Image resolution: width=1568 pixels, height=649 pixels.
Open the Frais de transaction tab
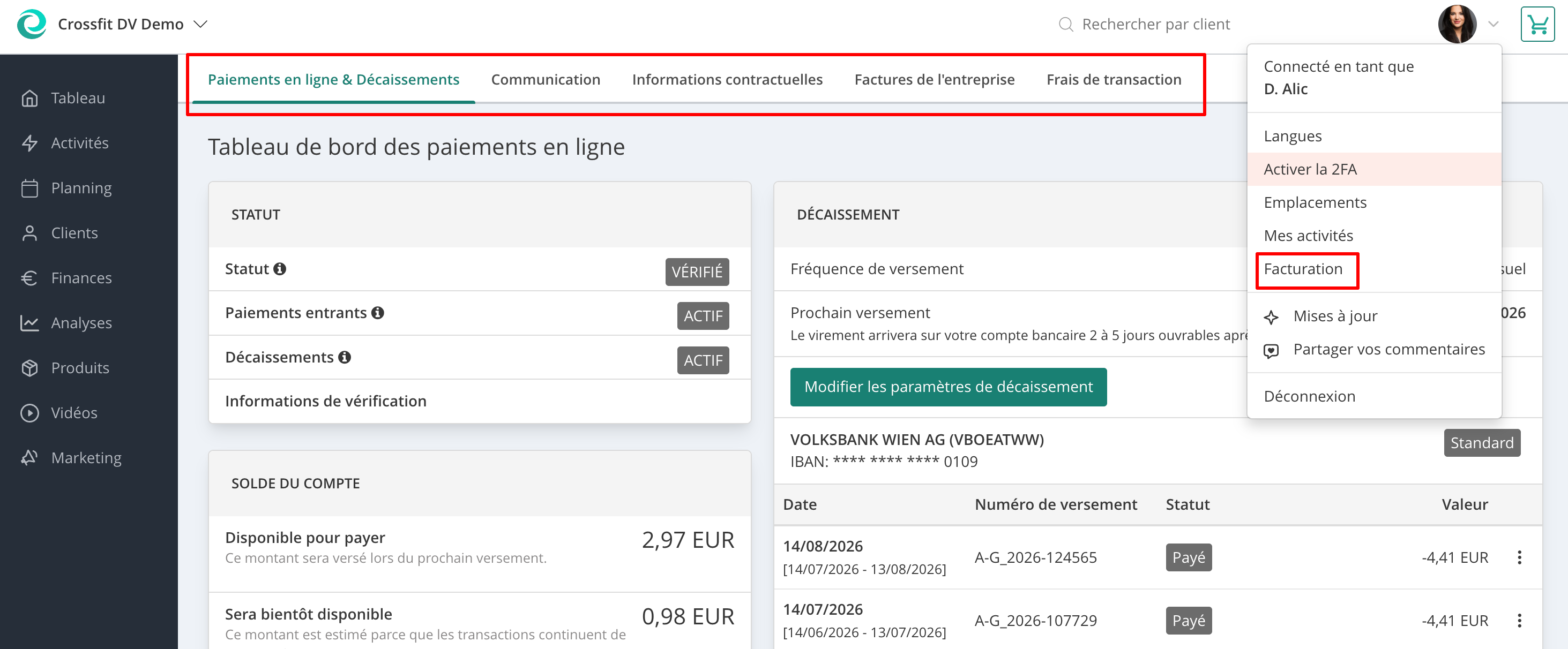pyautogui.click(x=1114, y=80)
